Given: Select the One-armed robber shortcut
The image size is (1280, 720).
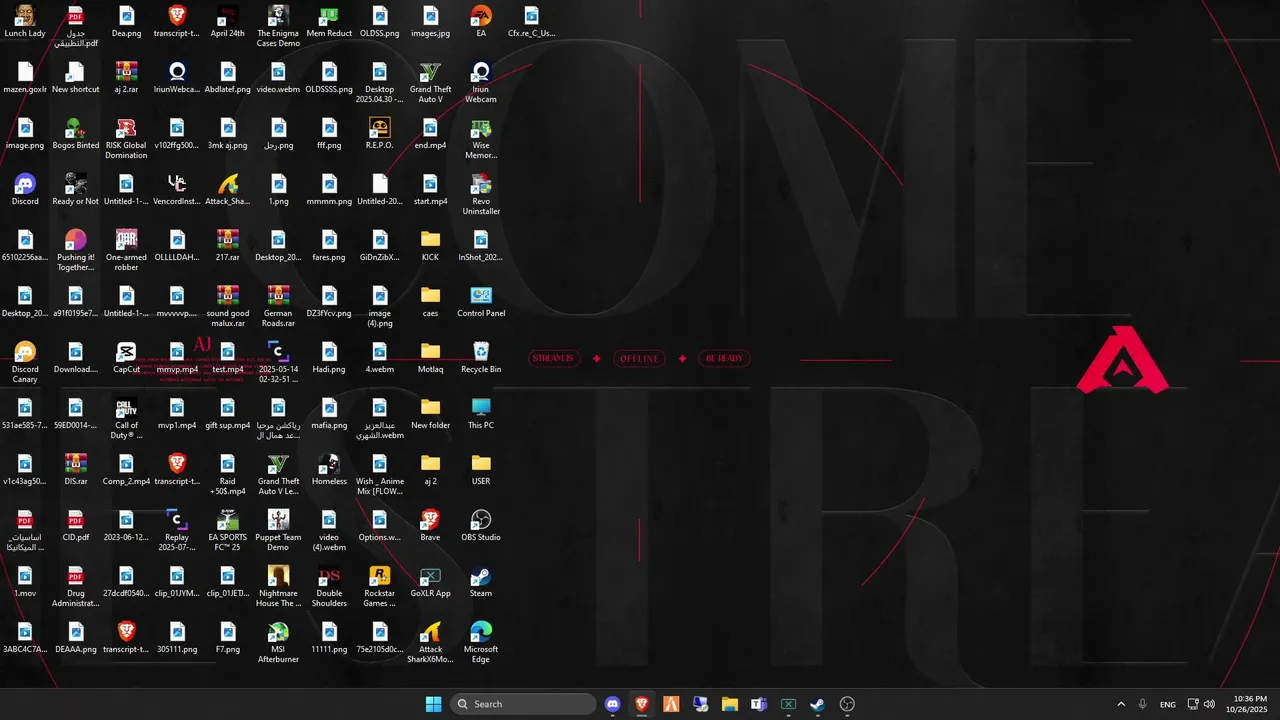Looking at the screenshot, I should (126, 251).
